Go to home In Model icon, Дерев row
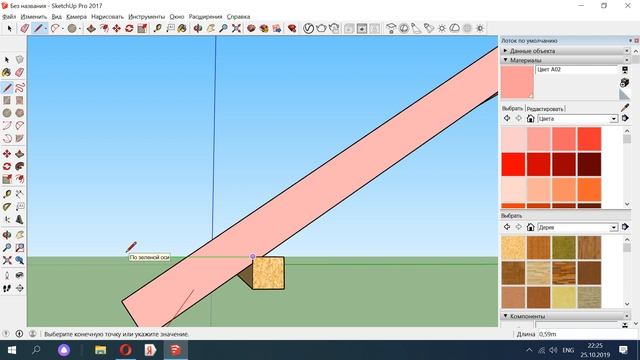The image size is (640, 360). pyautogui.click(x=530, y=227)
